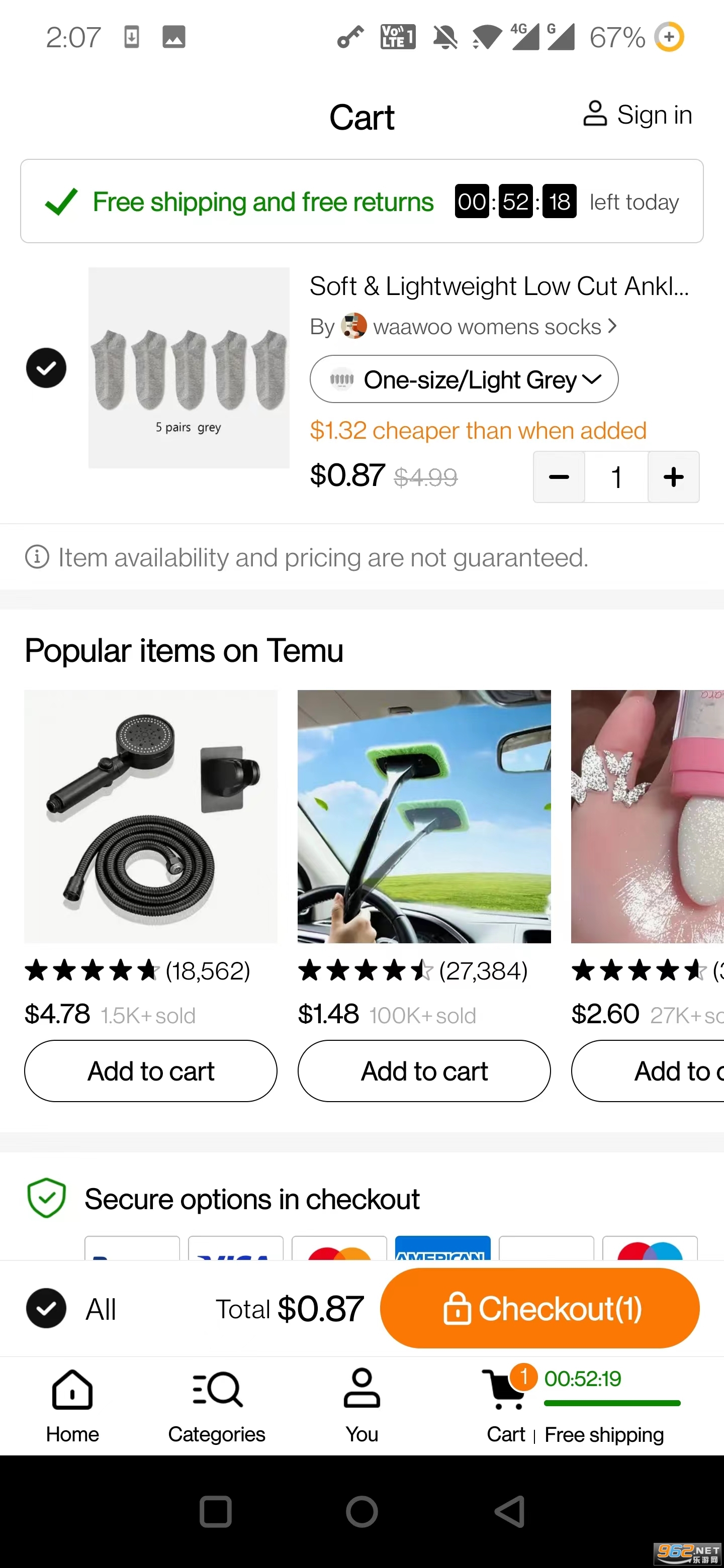Open One-size/Light Grey variant dropdown
The image size is (724, 1568).
464,379
